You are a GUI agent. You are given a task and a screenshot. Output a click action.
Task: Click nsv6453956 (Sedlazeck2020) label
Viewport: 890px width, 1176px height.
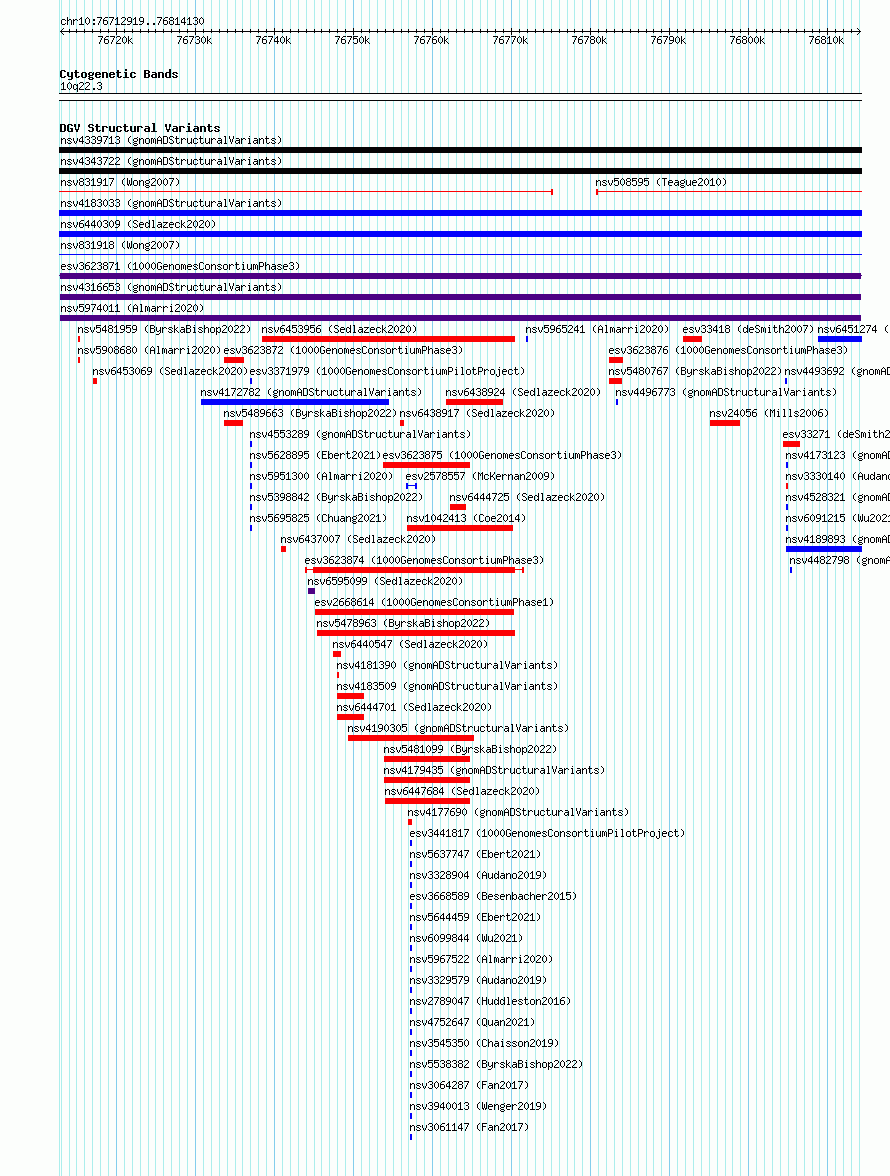pyautogui.click(x=339, y=329)
